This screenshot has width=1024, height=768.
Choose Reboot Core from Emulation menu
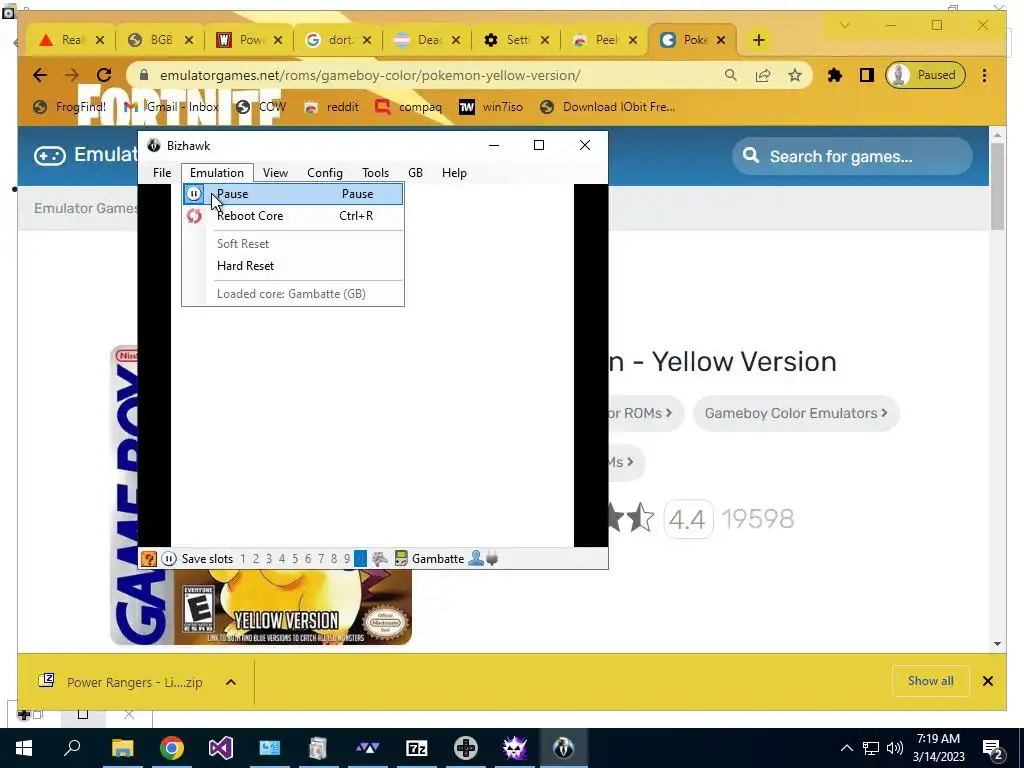pos(293,216)
